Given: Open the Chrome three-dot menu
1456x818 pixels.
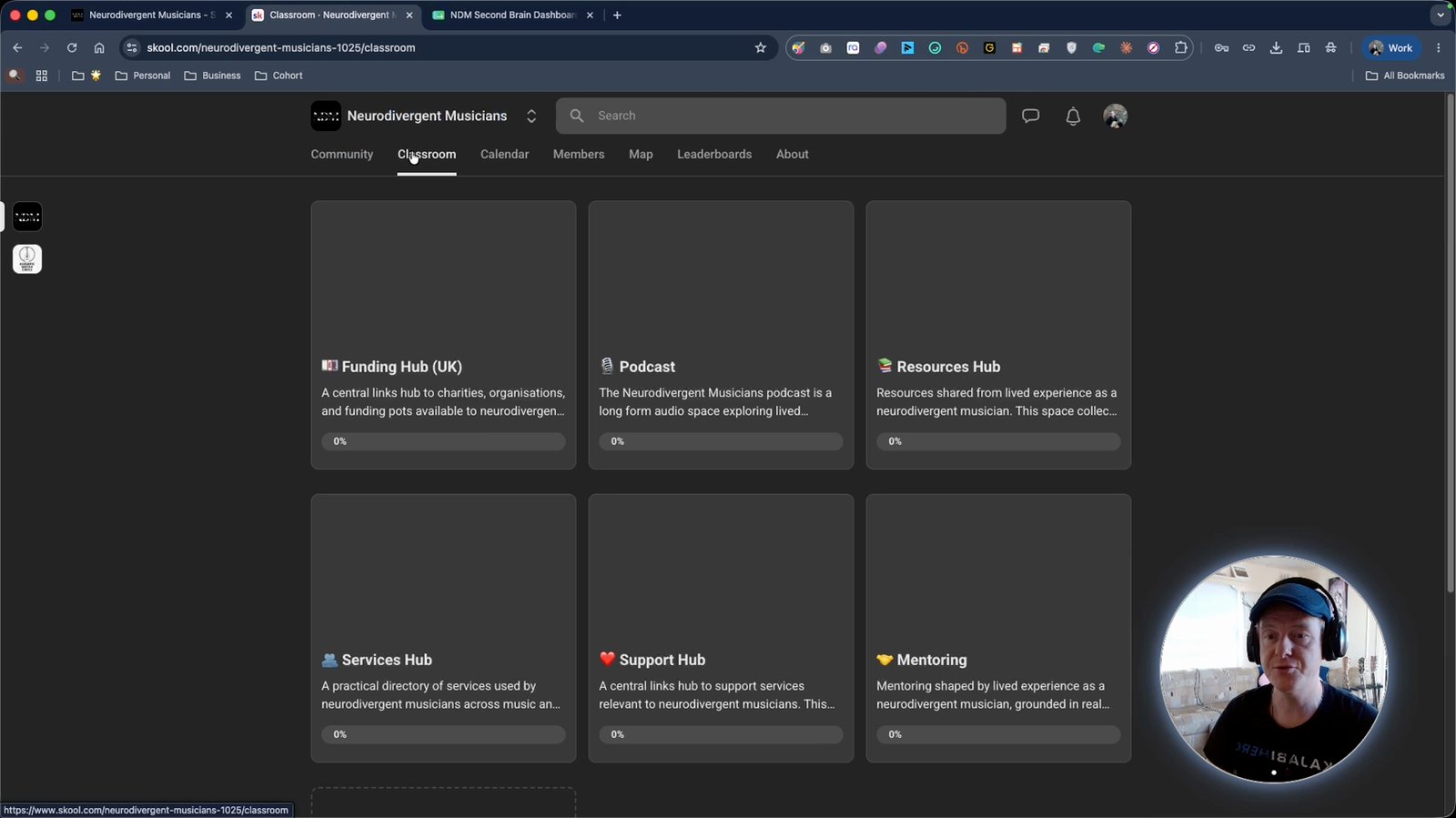Looking at the screenshot, I should (1439, 48).
